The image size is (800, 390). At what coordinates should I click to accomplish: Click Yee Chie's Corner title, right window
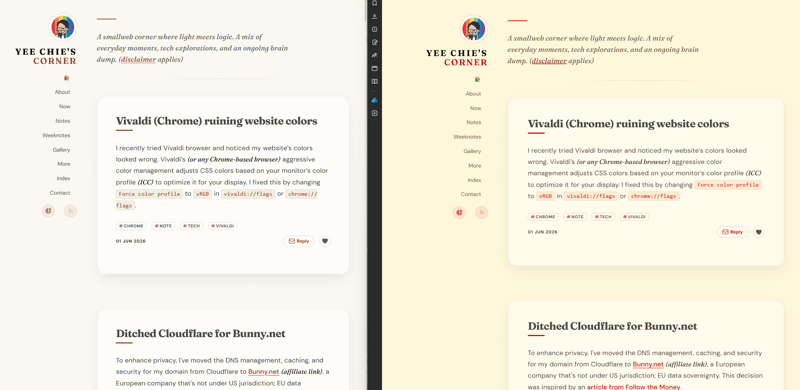point(457,58)
